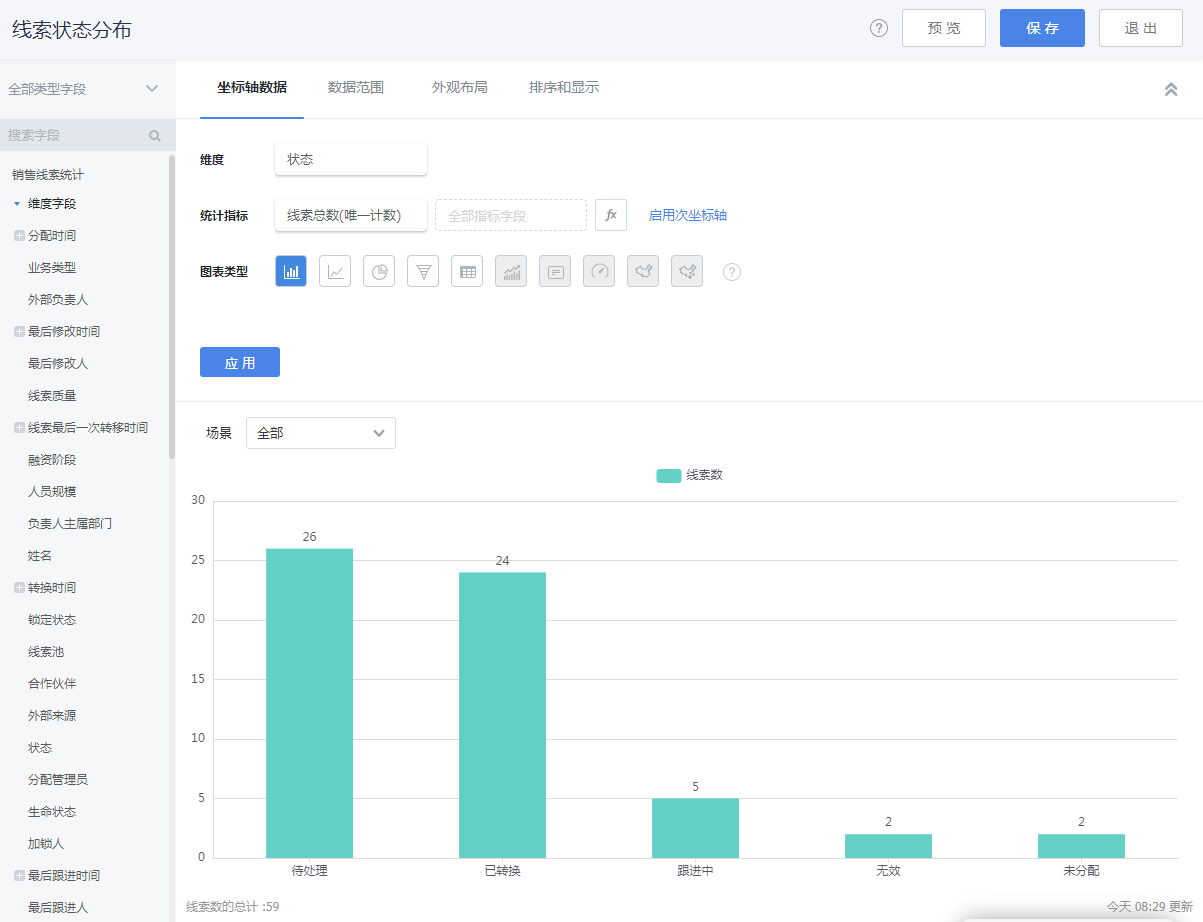
Task: Toggle the 线索数 legend color swatch
Action: (x=668, y=475)
